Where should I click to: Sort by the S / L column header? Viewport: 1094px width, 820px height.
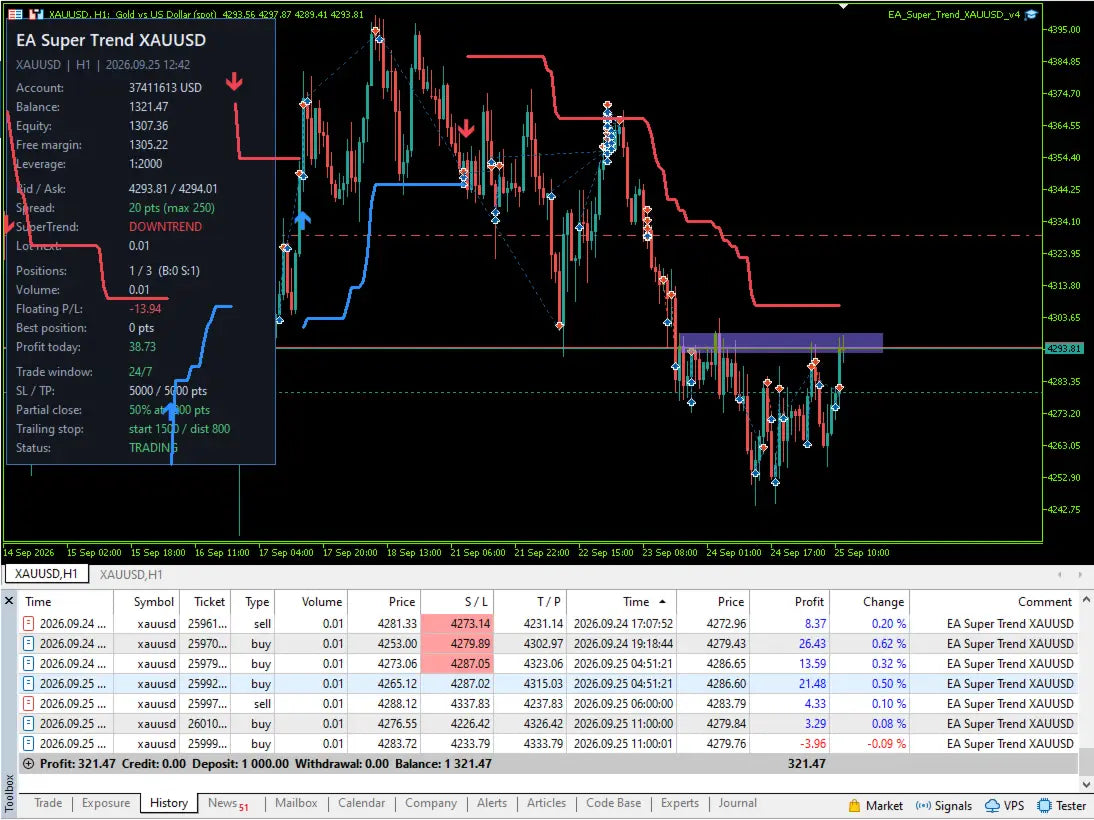click(x=456, y=602)
